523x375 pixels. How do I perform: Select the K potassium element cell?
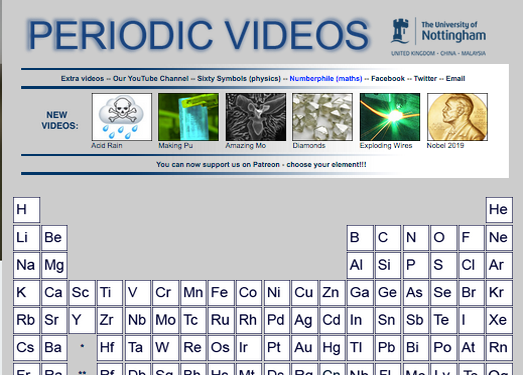click(x=27, y=293)
